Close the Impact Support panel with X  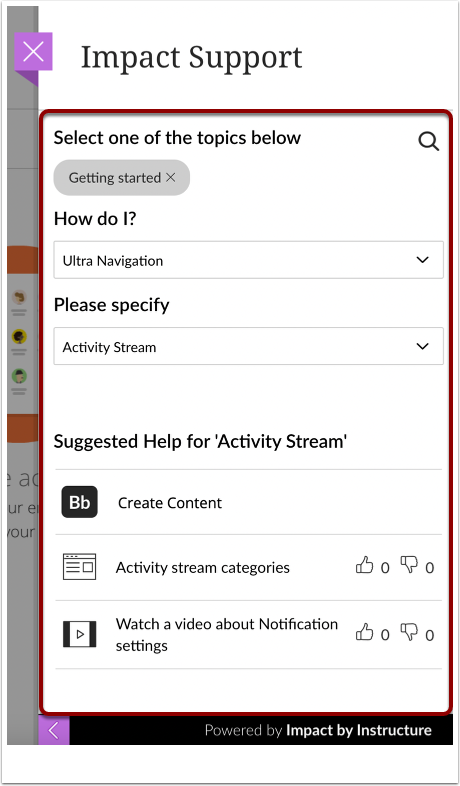pyautogui.click(x=33, y=52)
